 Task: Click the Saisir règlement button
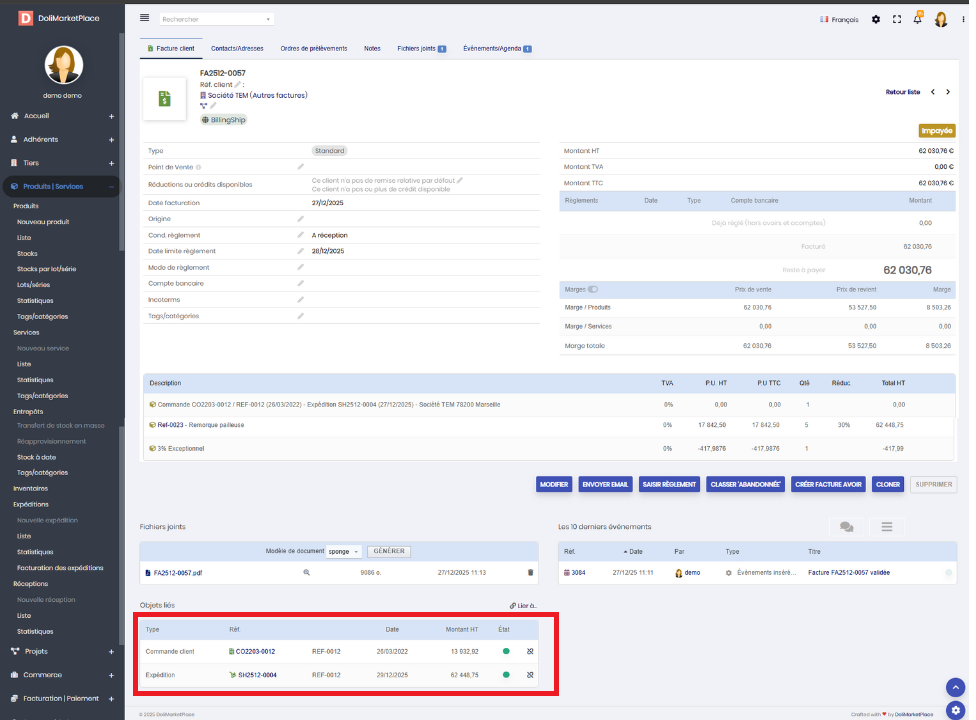pyautogui.click(x=669, y=484)
